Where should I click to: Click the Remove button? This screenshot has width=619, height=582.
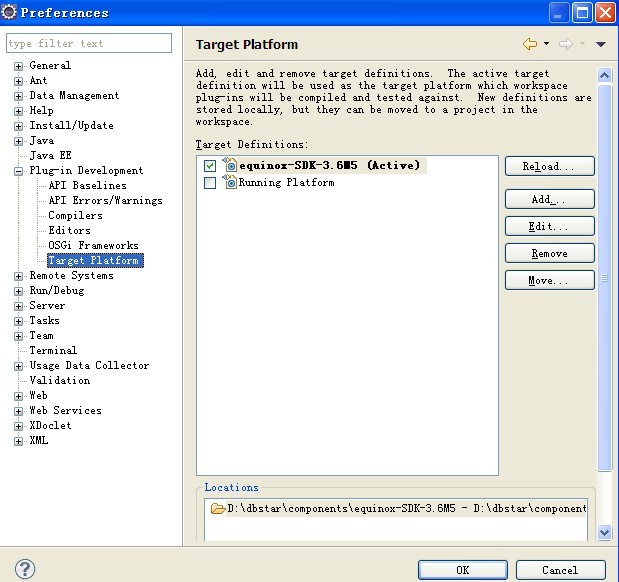pyautogui.click(x=550, y=253)
